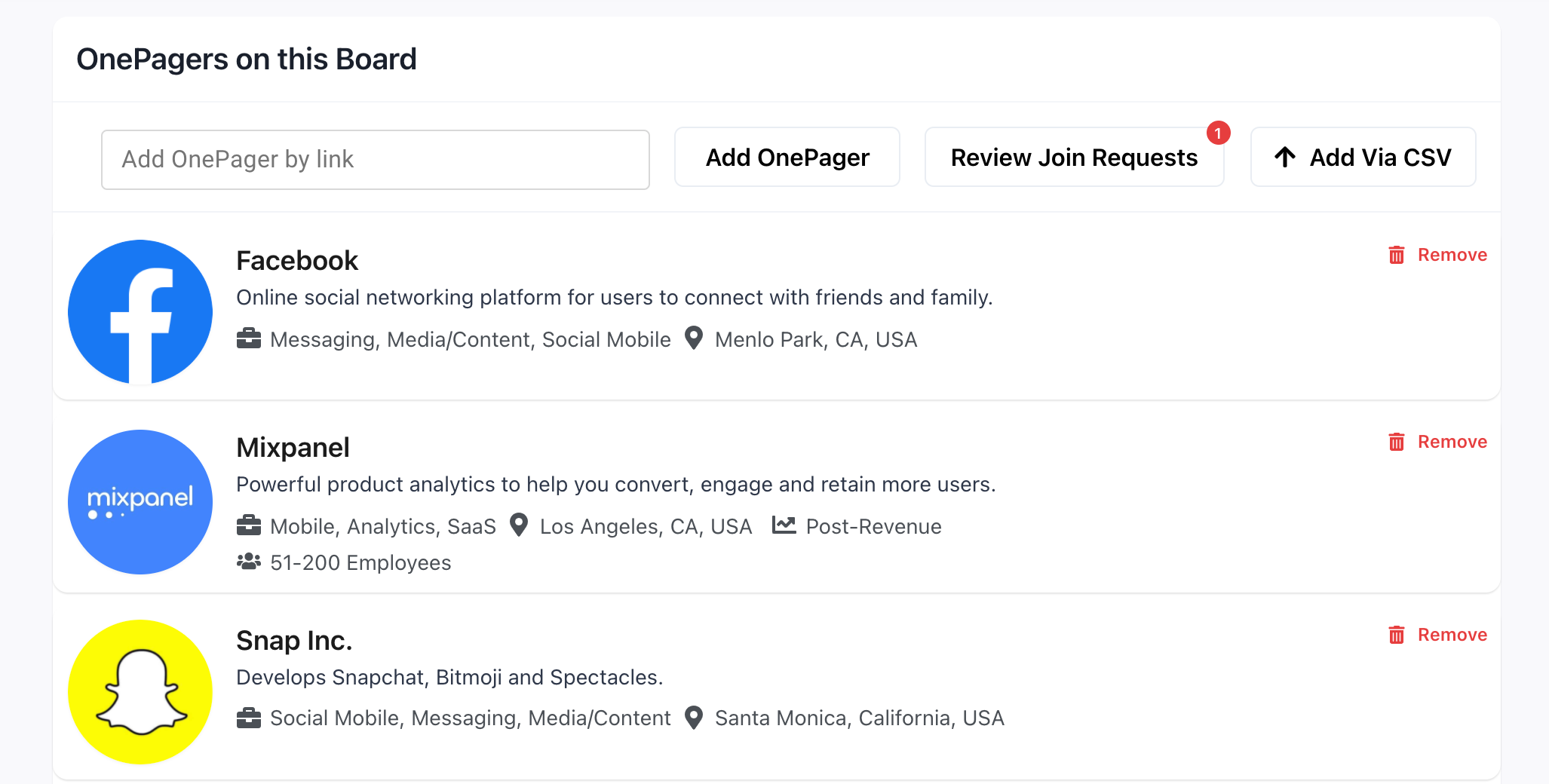
Task: Click the Mixpanel logo thumbnail
Action: [x=140, y=502]
